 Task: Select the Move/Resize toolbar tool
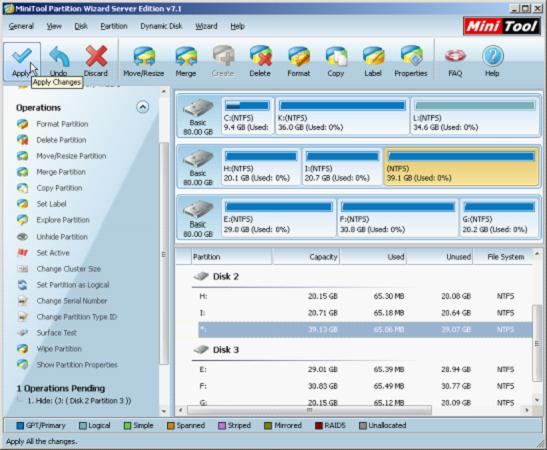(x=144, y=61)
